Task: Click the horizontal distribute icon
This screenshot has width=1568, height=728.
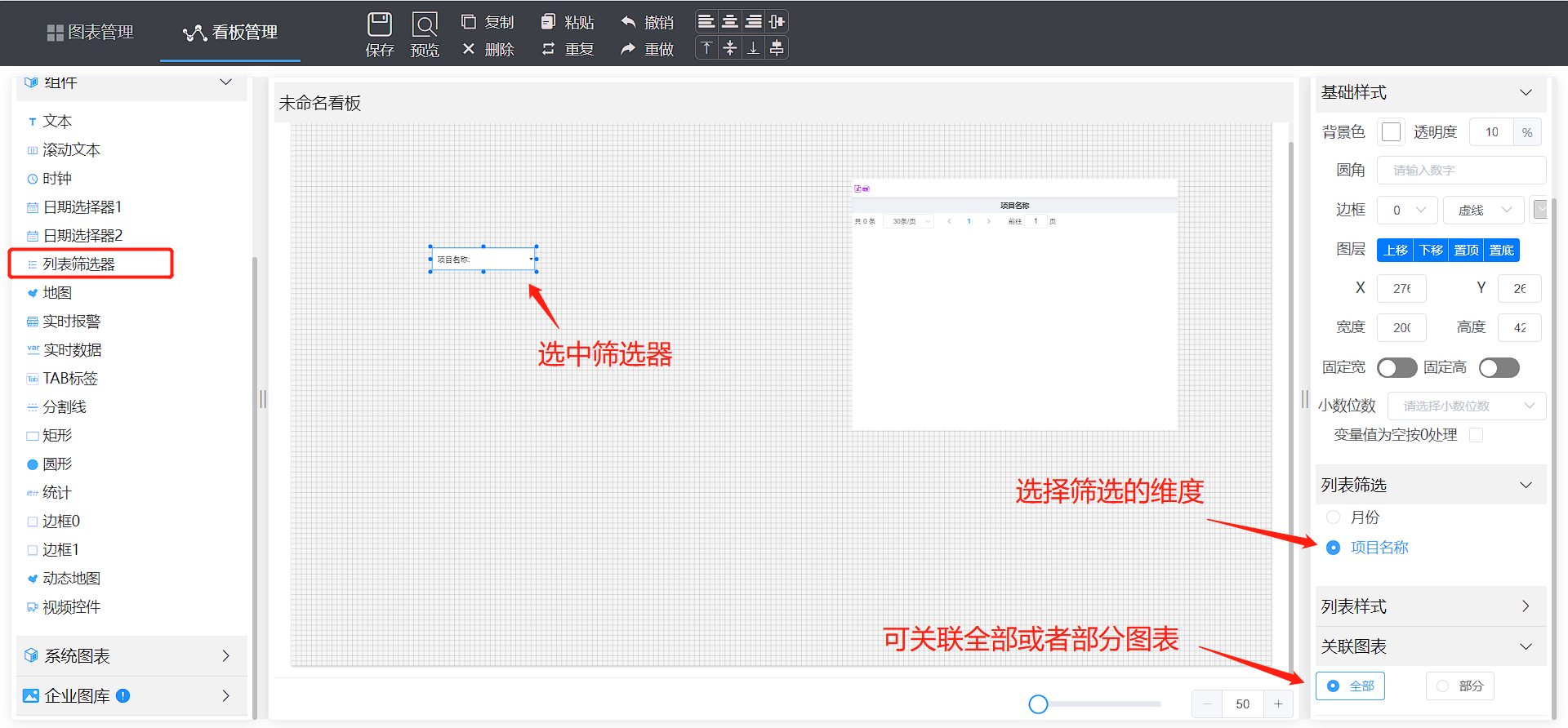Action: (777, 21)
